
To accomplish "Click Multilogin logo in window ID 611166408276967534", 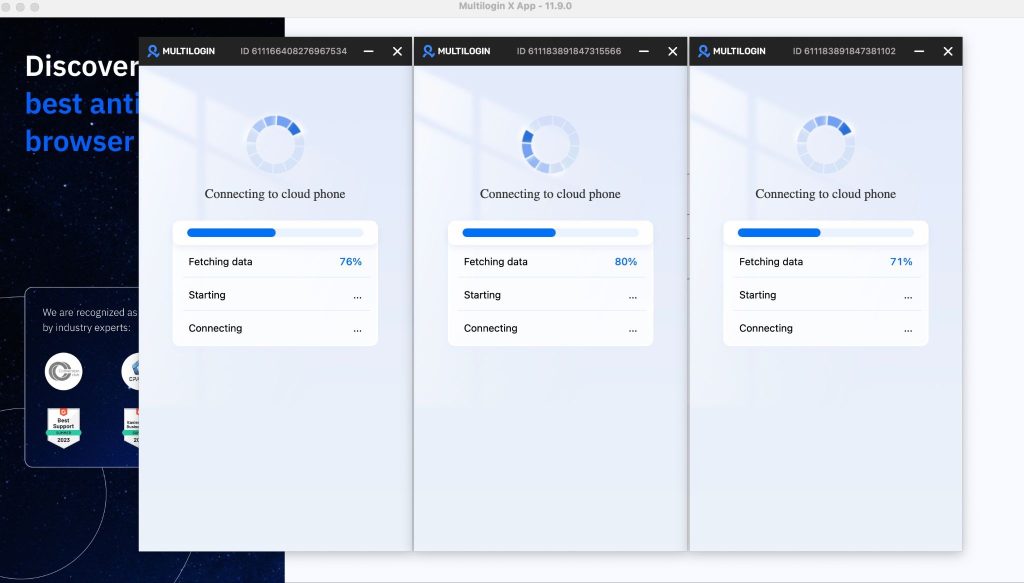I will point(181,51).
